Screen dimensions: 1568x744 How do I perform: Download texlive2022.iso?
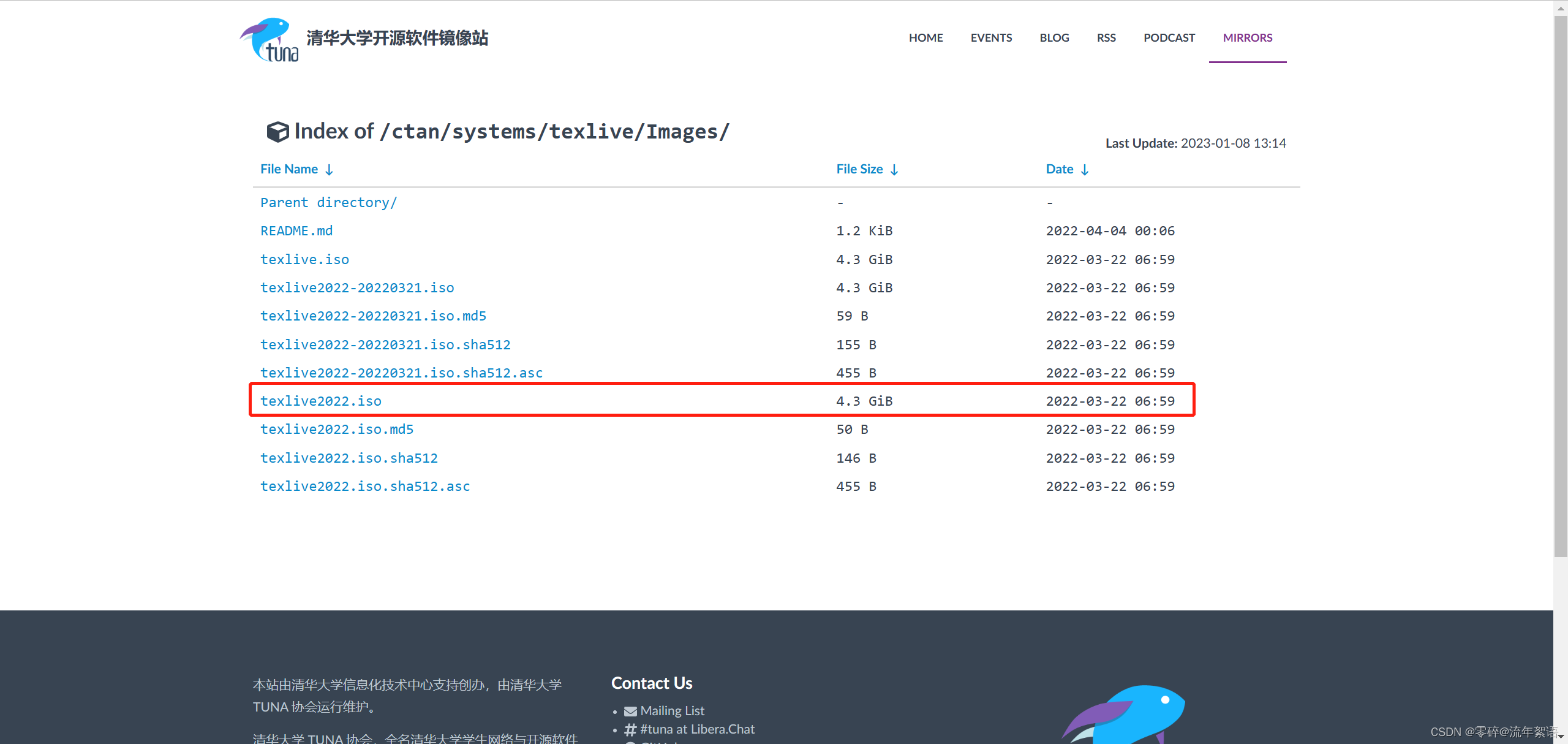321,401
